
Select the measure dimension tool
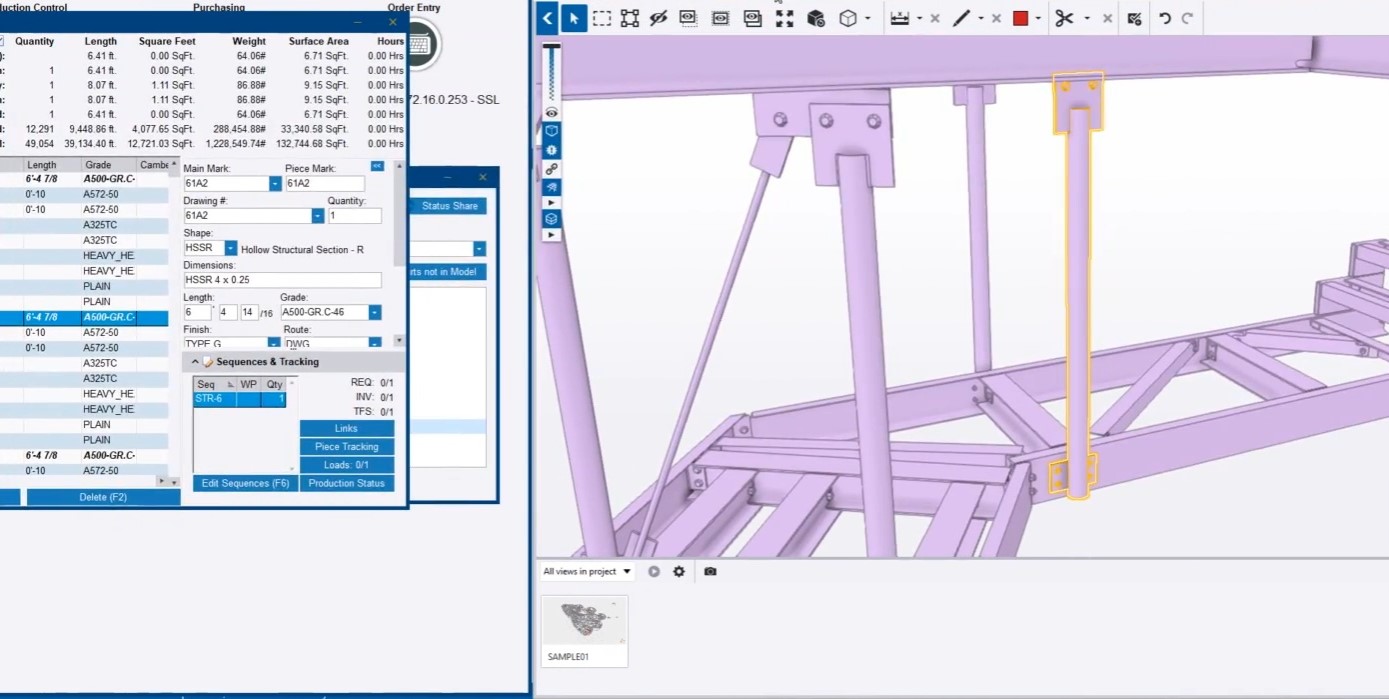[x=899, y=18]
